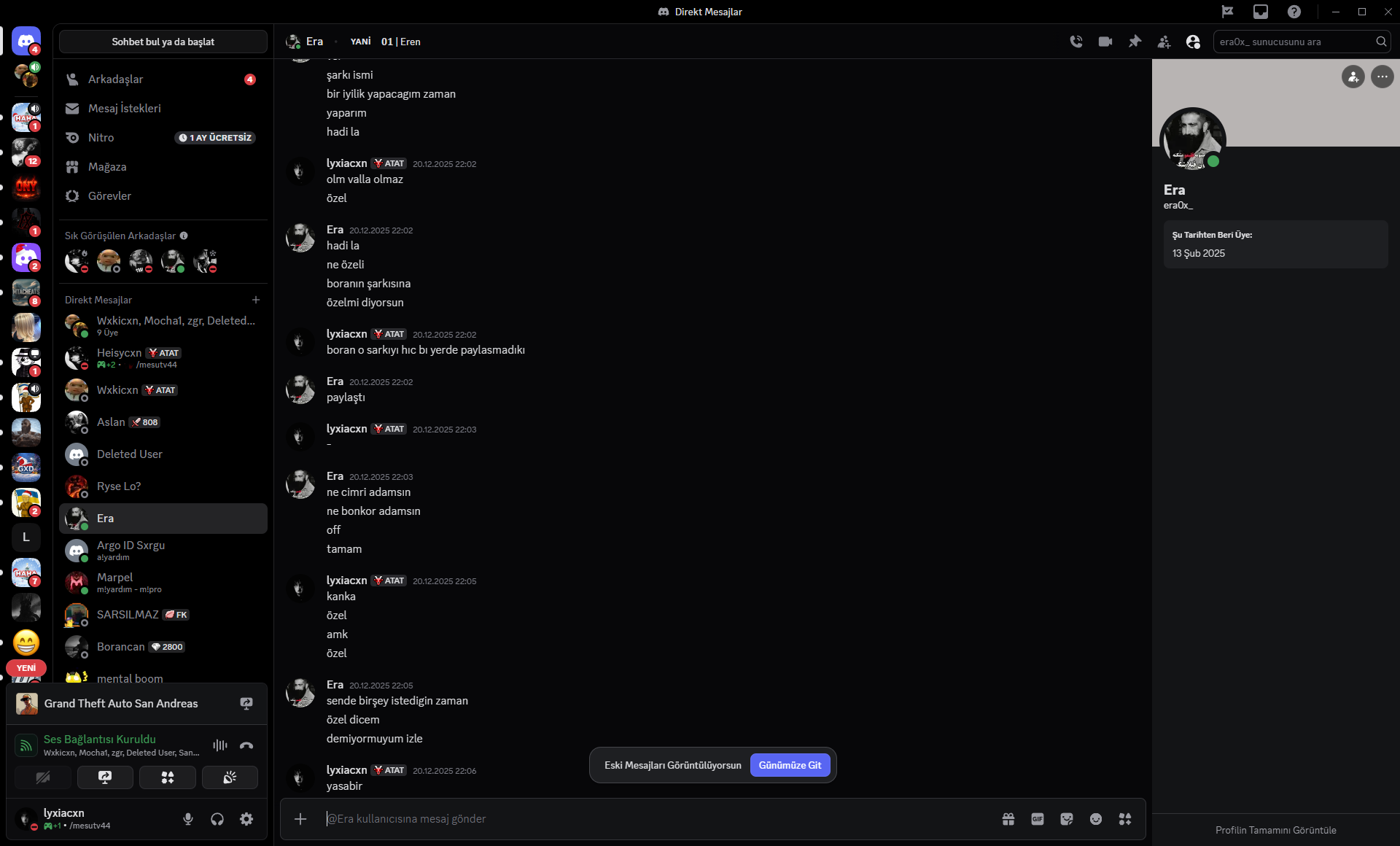Open the emoji picker
Screen dimensions: 1400x846
click(x=1096, y=819)
